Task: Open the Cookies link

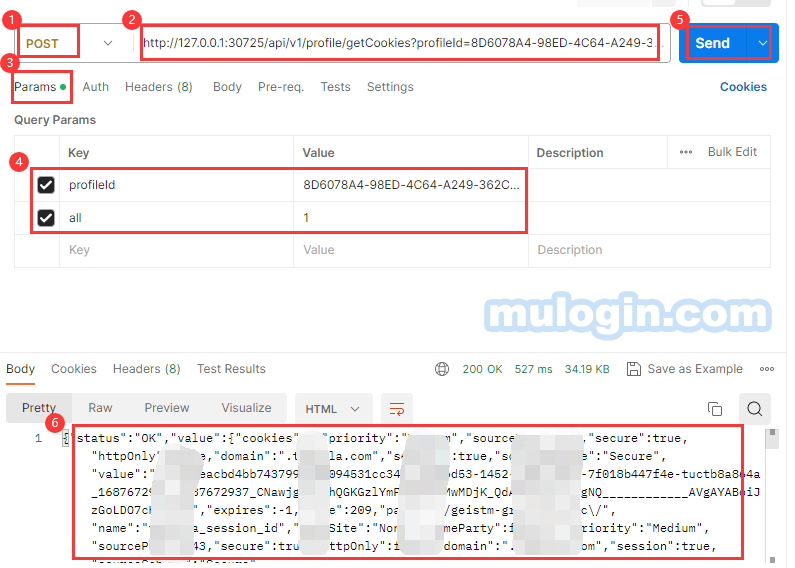Action: click(743, 87)
